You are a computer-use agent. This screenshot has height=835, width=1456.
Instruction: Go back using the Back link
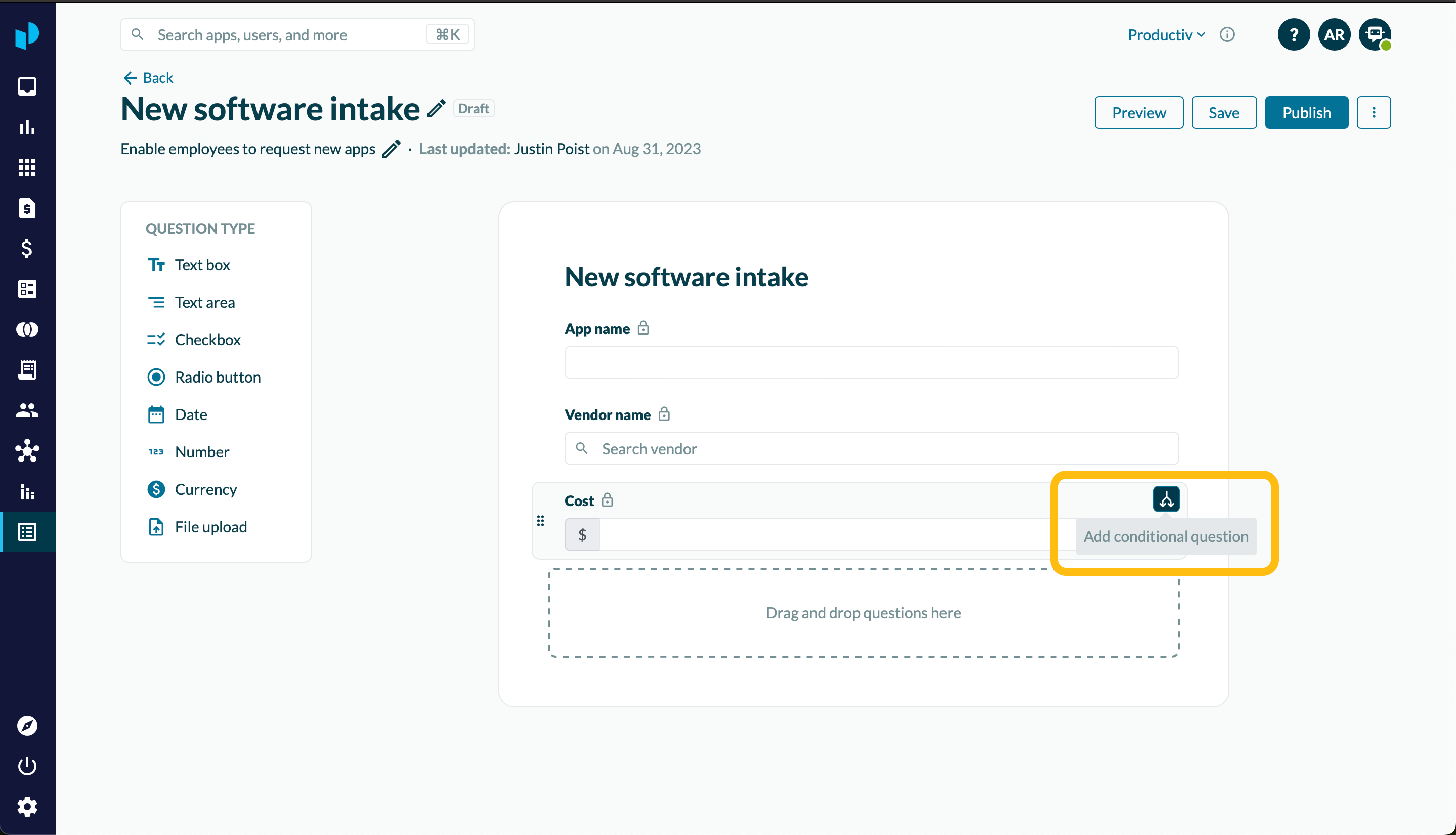[x=148, y=78]
